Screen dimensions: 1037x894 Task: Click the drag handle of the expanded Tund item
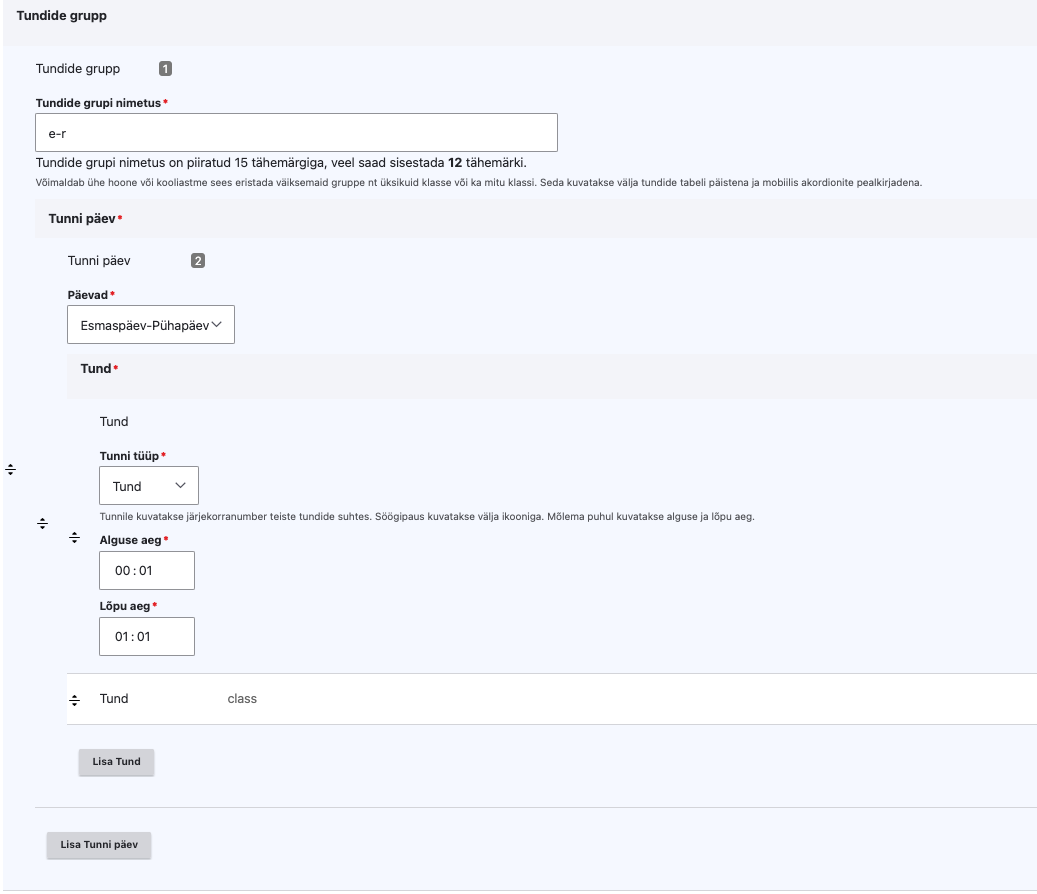[74, 539]
